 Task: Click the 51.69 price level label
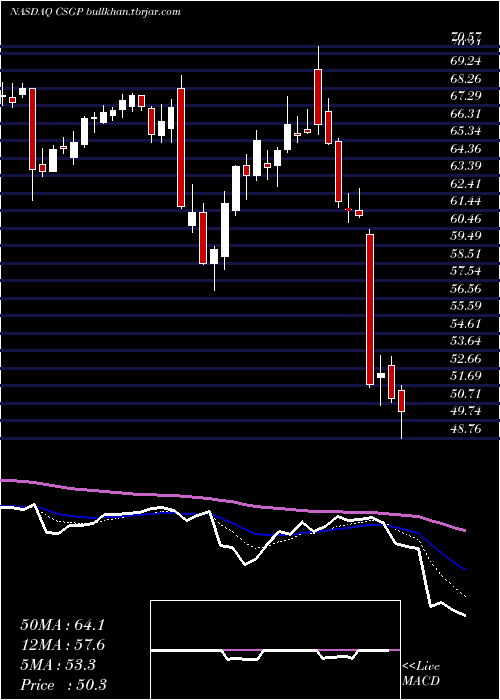(466, 376)
